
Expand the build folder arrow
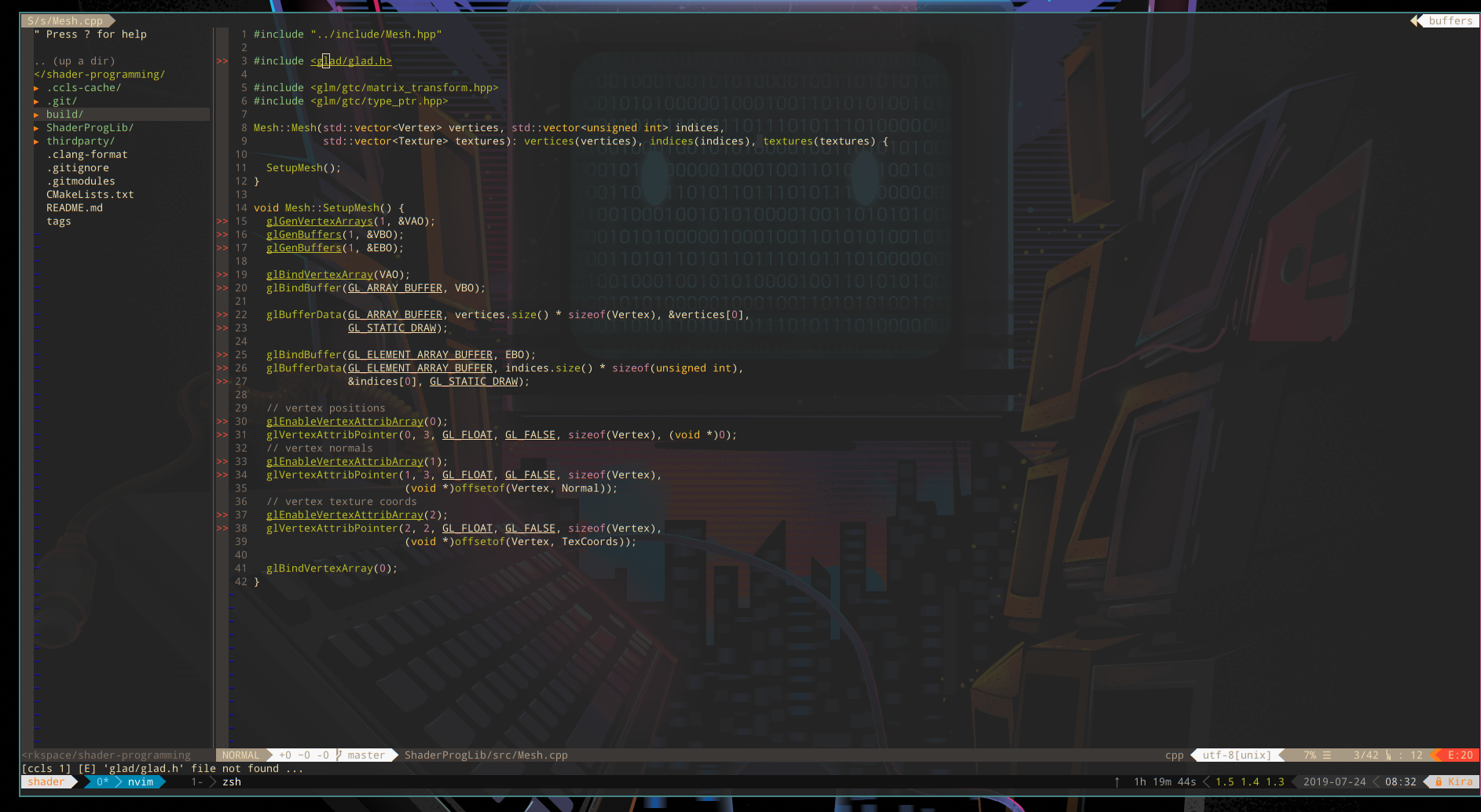pyautogui.click(x=37, y=115)
